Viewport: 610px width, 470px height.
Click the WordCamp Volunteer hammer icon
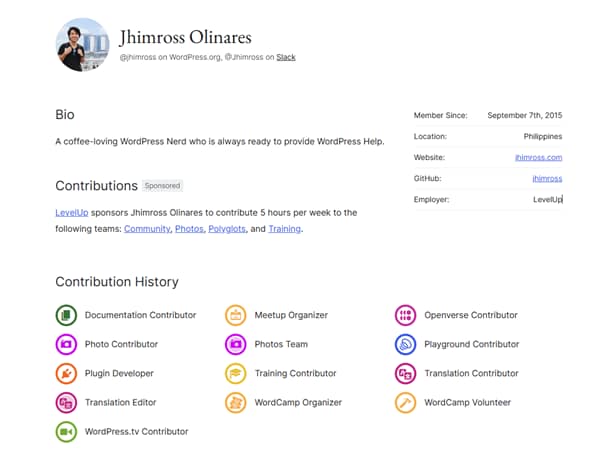[405, 402]
